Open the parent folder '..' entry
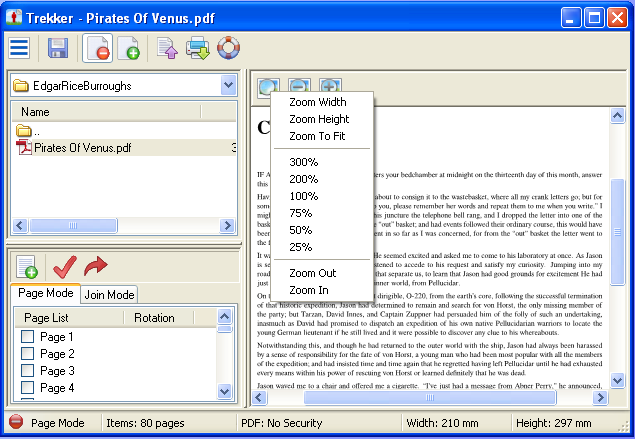This screenshot has width=635, height=439. tap(28, 131)
